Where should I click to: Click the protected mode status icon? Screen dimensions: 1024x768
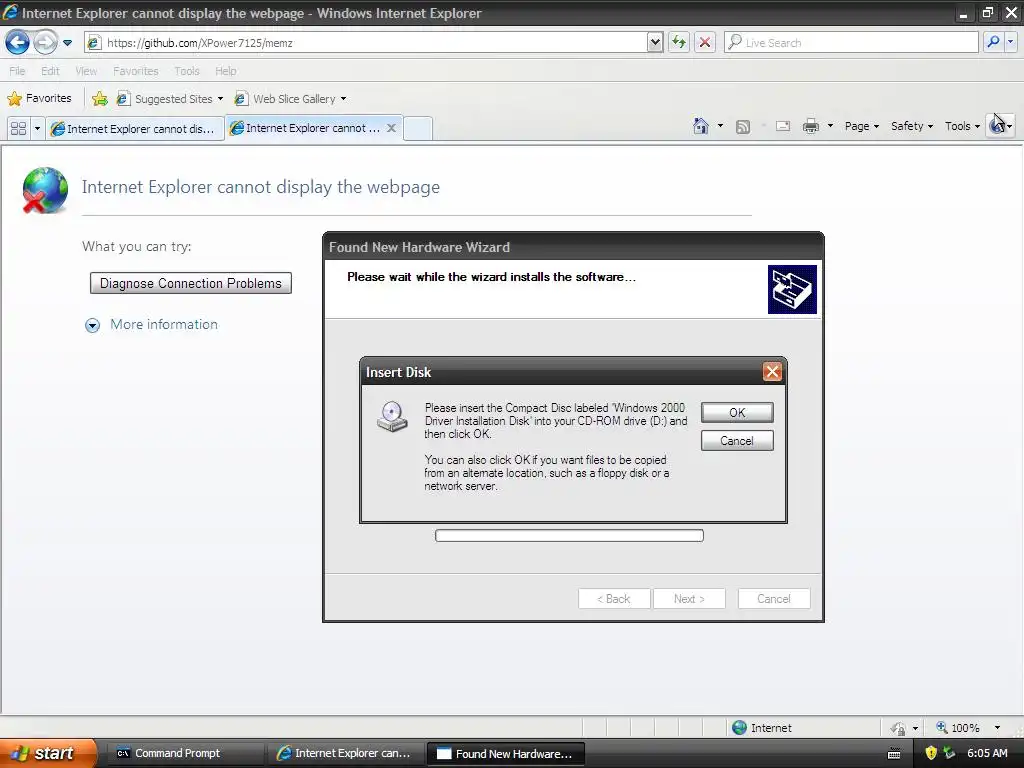(x=899, y=728)
